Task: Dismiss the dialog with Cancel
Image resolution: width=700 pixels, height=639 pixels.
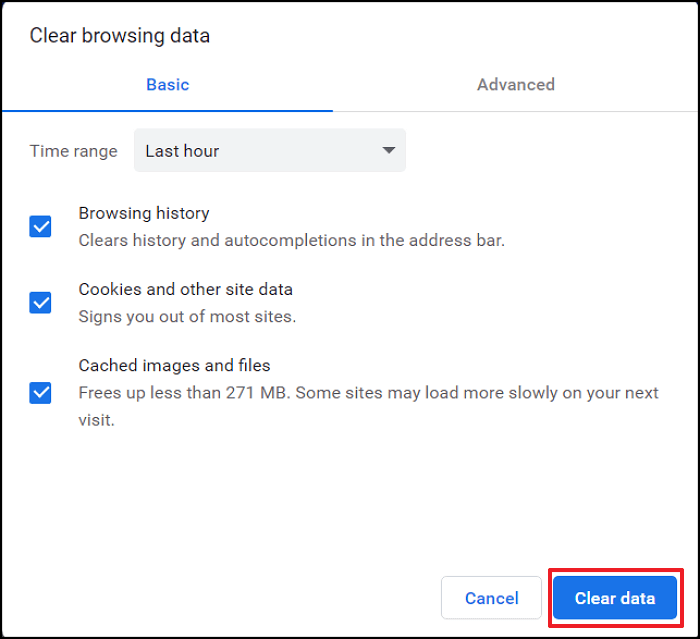Action: [x=491, y=598]
